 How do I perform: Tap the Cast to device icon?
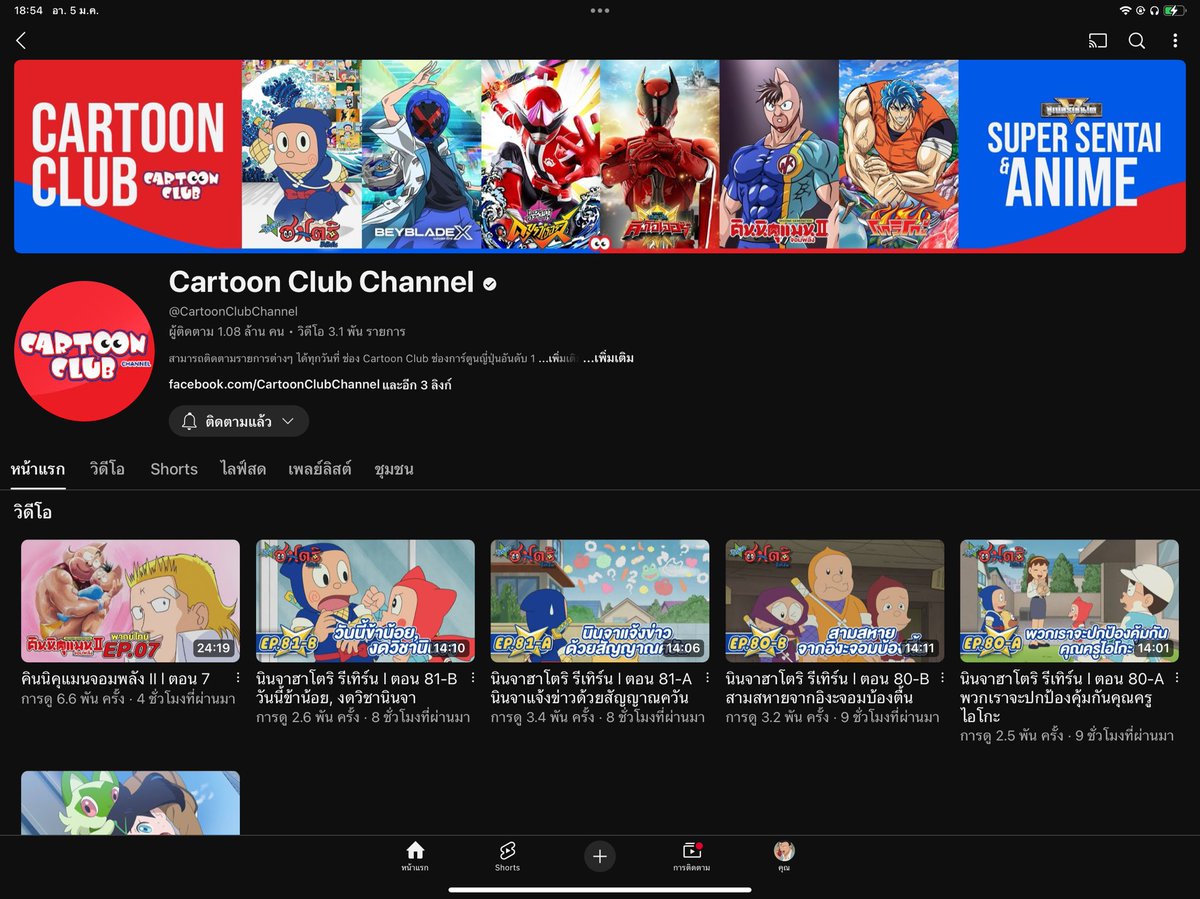(1098, 41)
